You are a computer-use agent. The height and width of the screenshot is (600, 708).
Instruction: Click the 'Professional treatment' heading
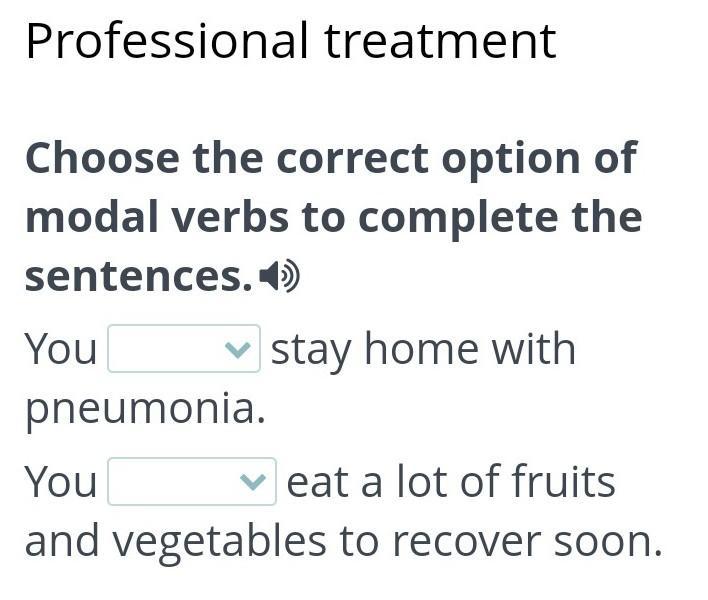[x=290, y=41]
